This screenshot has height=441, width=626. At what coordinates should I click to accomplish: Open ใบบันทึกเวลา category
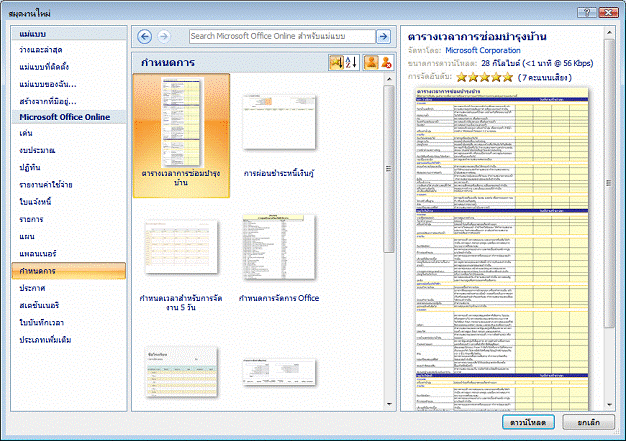[42, 322]
